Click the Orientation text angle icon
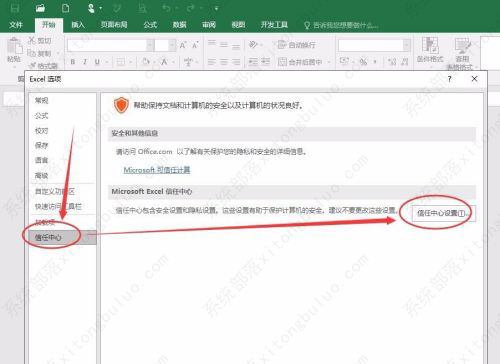This screenshot has width=500, height=364. point(253,44)
